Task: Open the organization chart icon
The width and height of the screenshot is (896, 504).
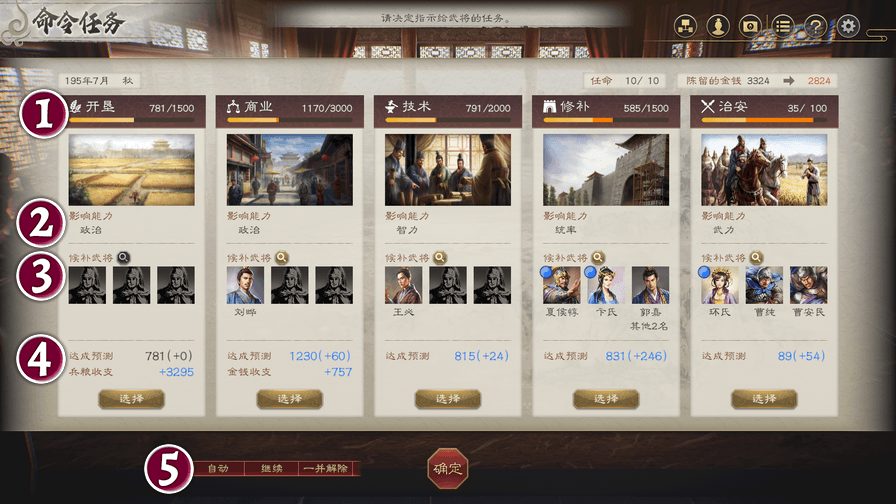Action: (x=685, y=26)
